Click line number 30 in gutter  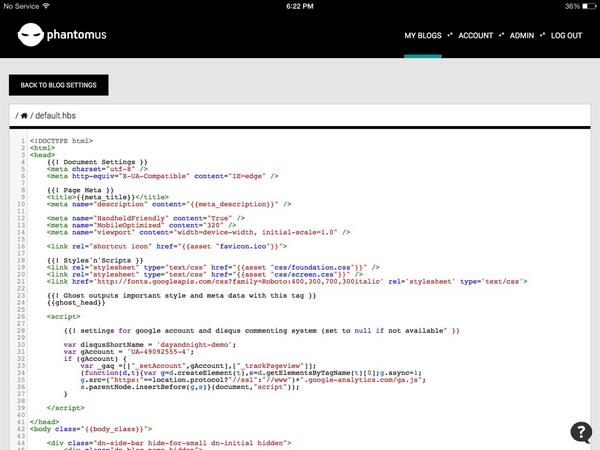(x=21, y=345)
